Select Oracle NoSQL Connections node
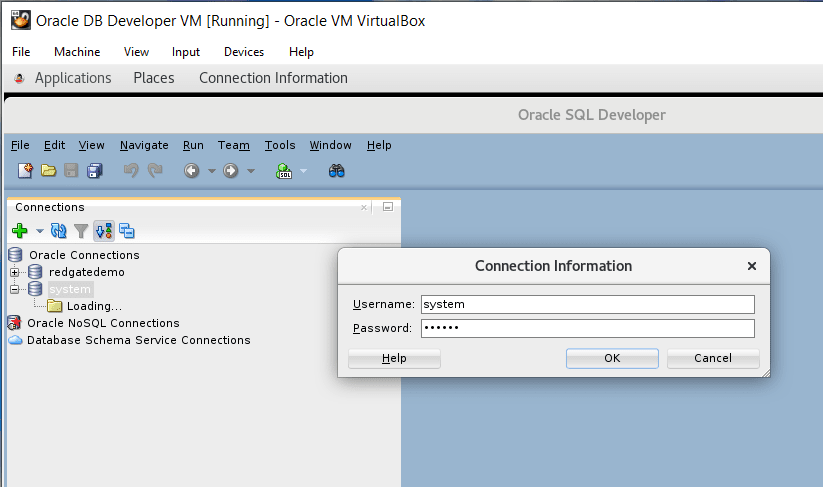Viewport: 823px width, 487px height. [x=103, y=323]
